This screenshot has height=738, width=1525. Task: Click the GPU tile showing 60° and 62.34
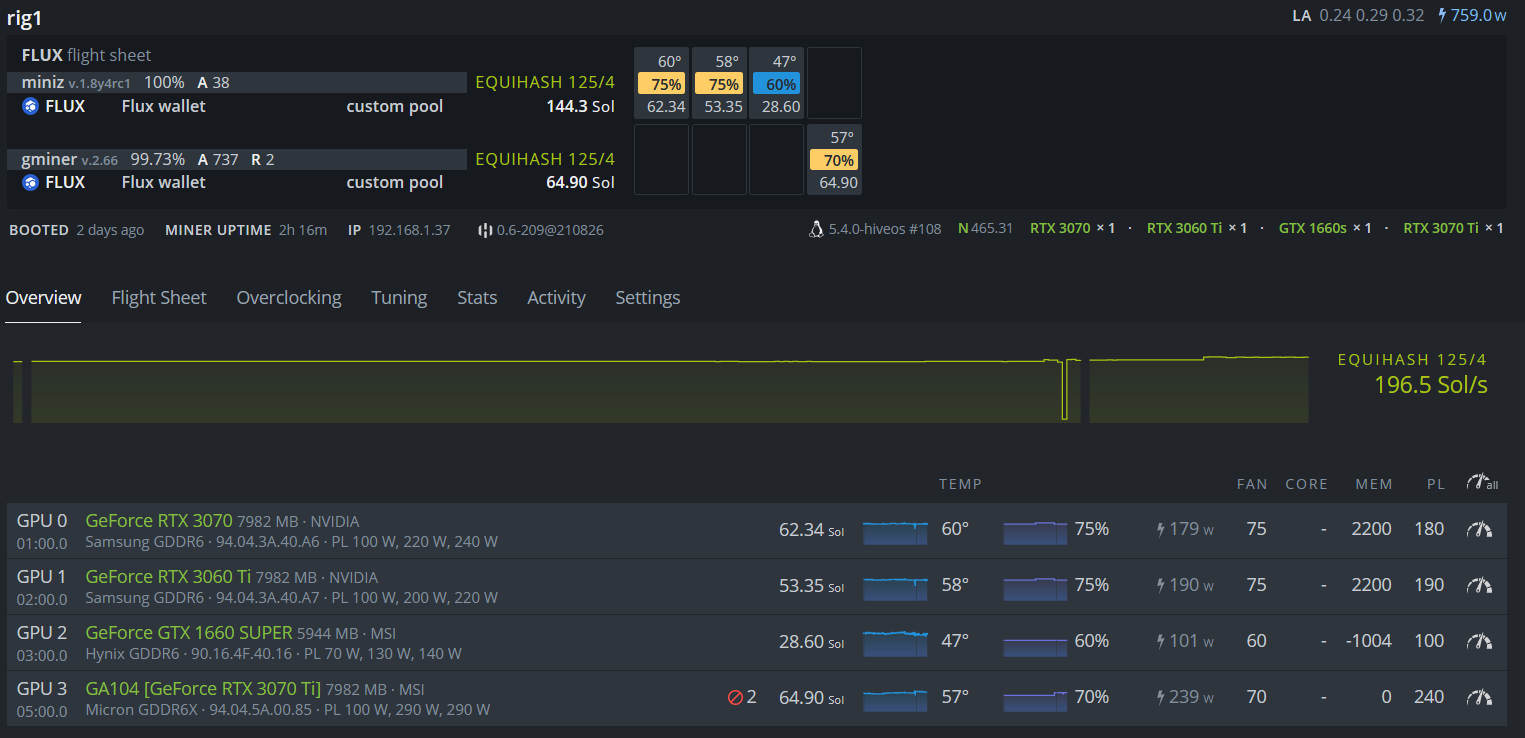pyautogui.click(x=661, y=83)
